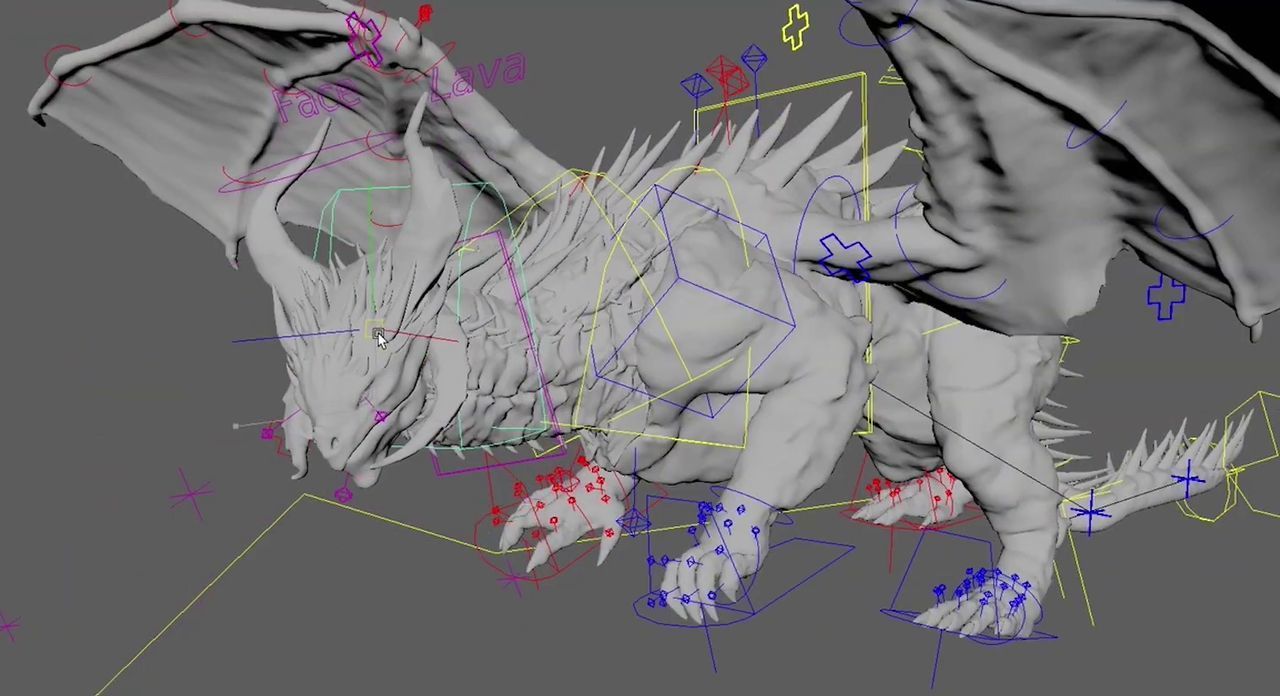This screenshot has width=1280, height=696.
Task: Select the yellow cross control above the dragon's back
Action: 796,27
